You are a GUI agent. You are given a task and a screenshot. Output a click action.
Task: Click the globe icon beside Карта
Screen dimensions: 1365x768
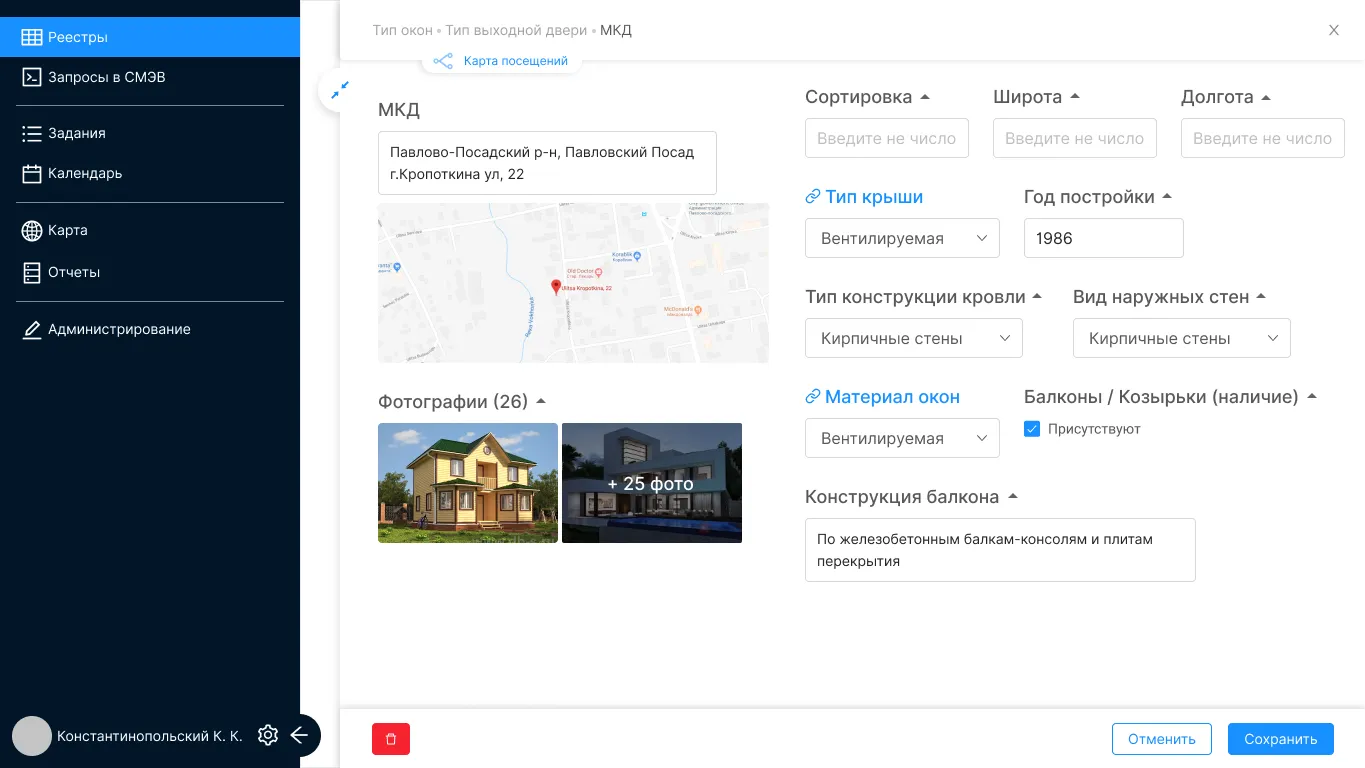31,230
